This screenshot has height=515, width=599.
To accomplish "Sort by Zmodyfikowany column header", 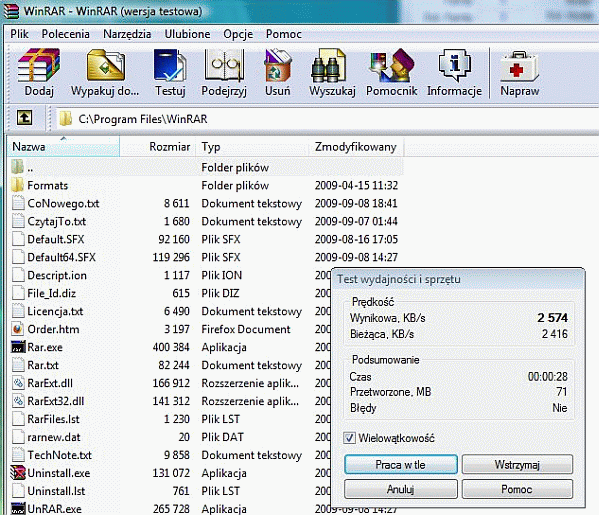I will pos(356,147).
